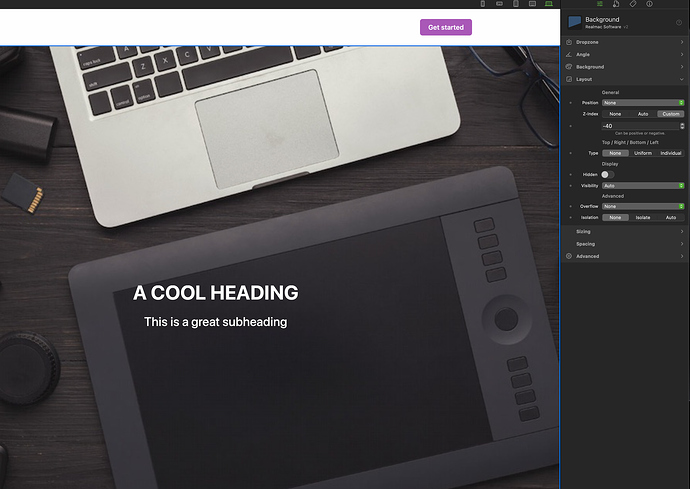
Task: Click the breakpoint dot beside Overflow
Action: point(571,206)
